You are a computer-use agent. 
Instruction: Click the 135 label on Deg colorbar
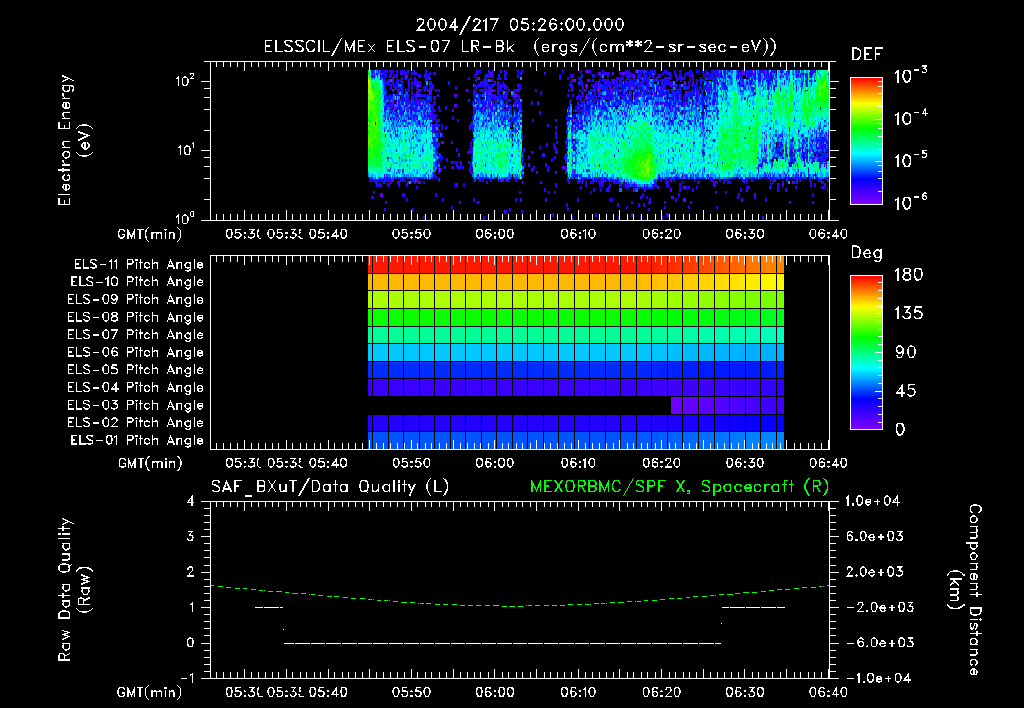coord(908,314)
